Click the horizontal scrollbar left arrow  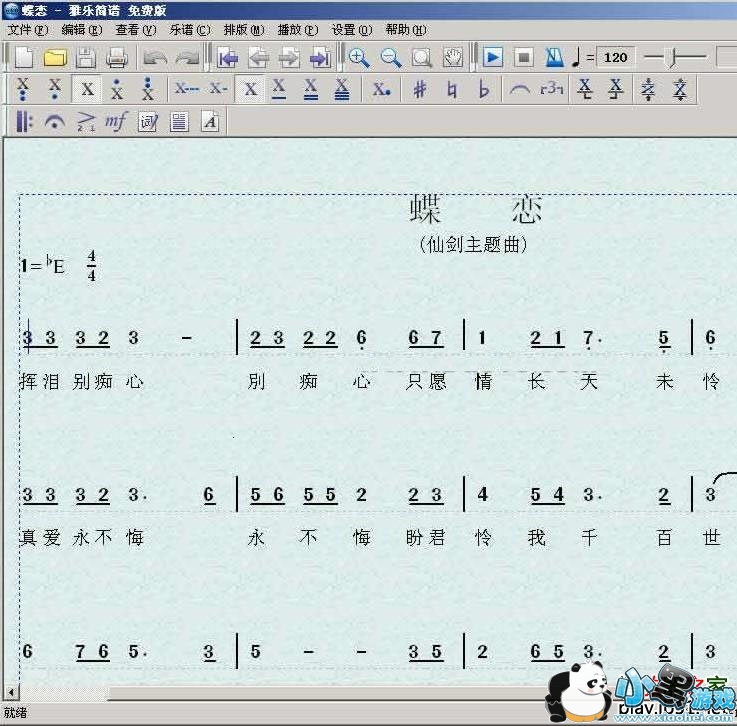point(11,691)
